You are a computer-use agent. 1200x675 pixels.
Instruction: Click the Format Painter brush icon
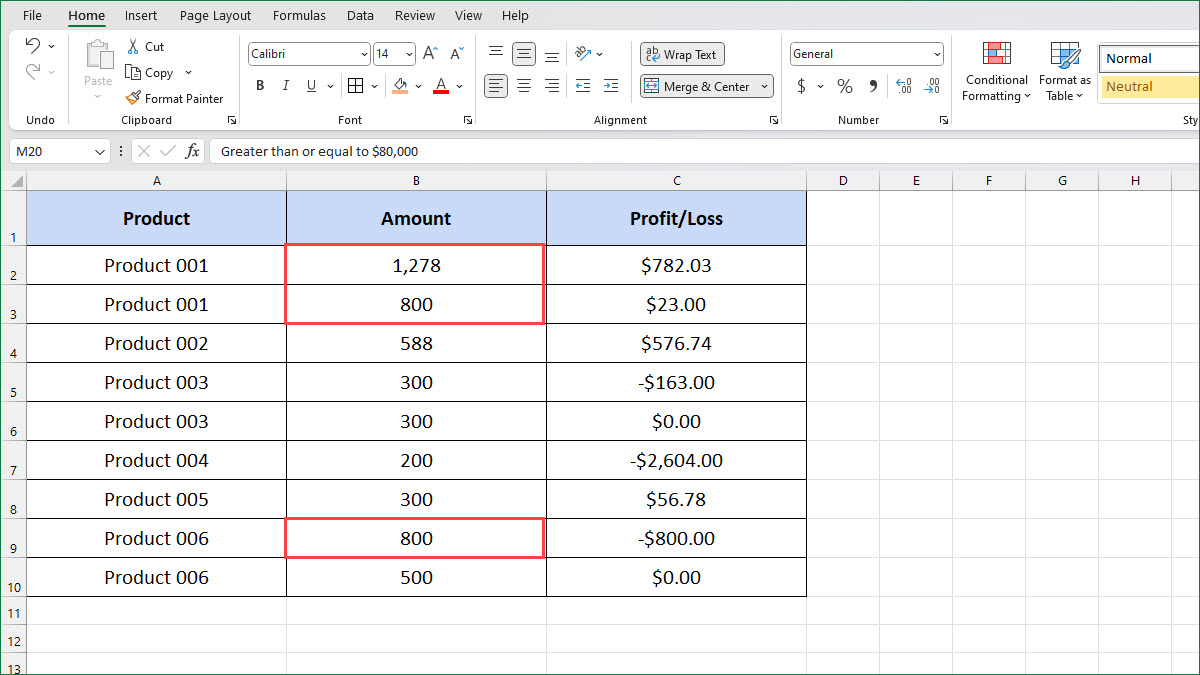(133, 98)
